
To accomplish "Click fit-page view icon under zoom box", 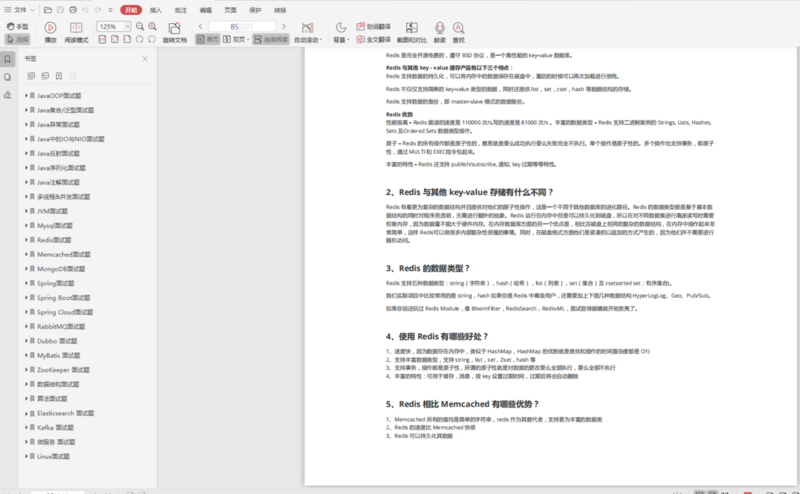I will [x=115, y=39].
